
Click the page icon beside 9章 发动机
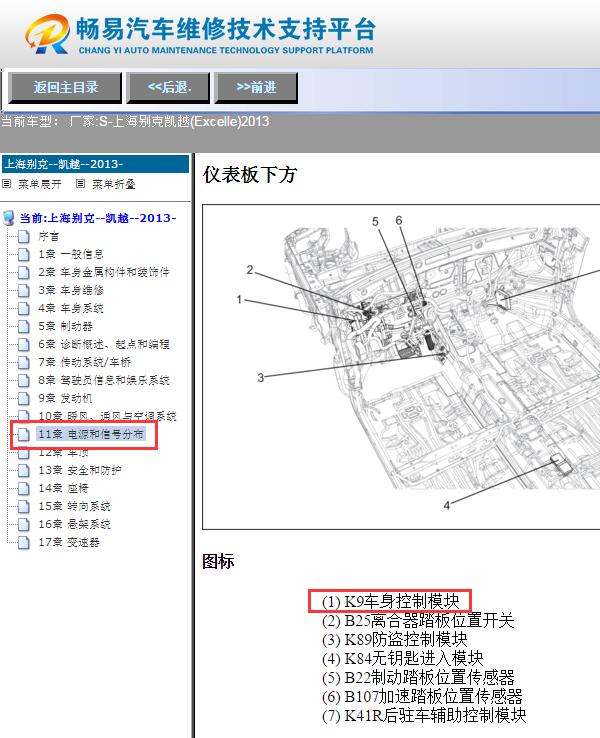click(x=24, y=398)
